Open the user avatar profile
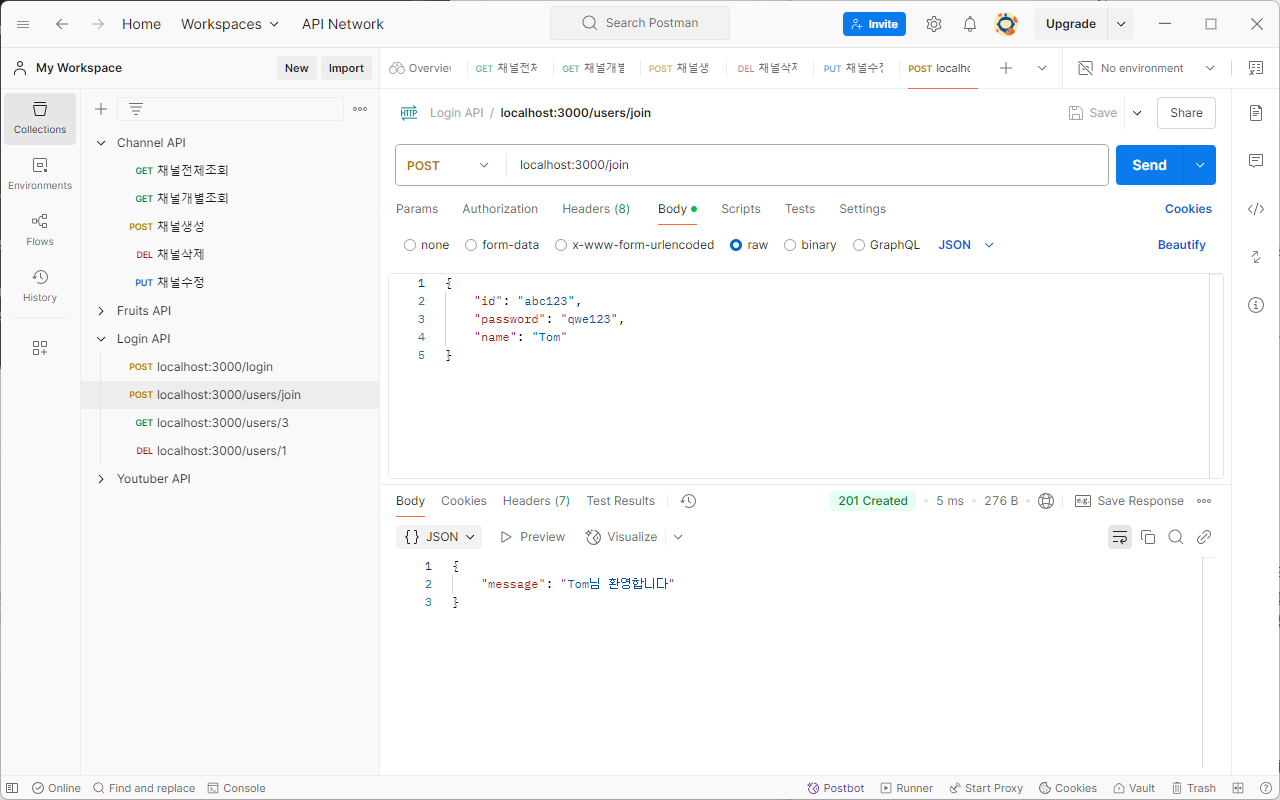 coord(1006,24)
